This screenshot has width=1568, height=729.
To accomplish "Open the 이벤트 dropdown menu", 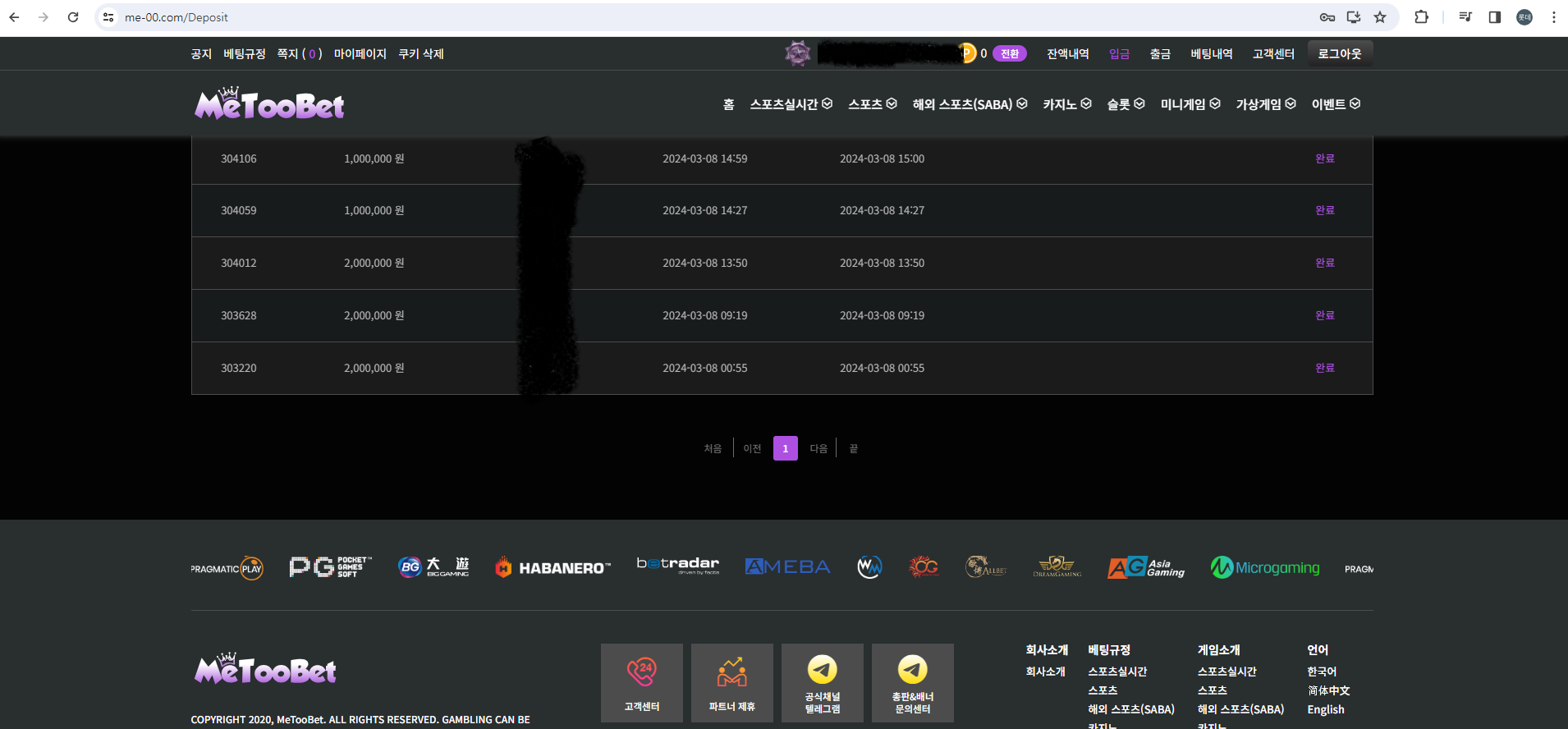I will (x=1336, y=104).
